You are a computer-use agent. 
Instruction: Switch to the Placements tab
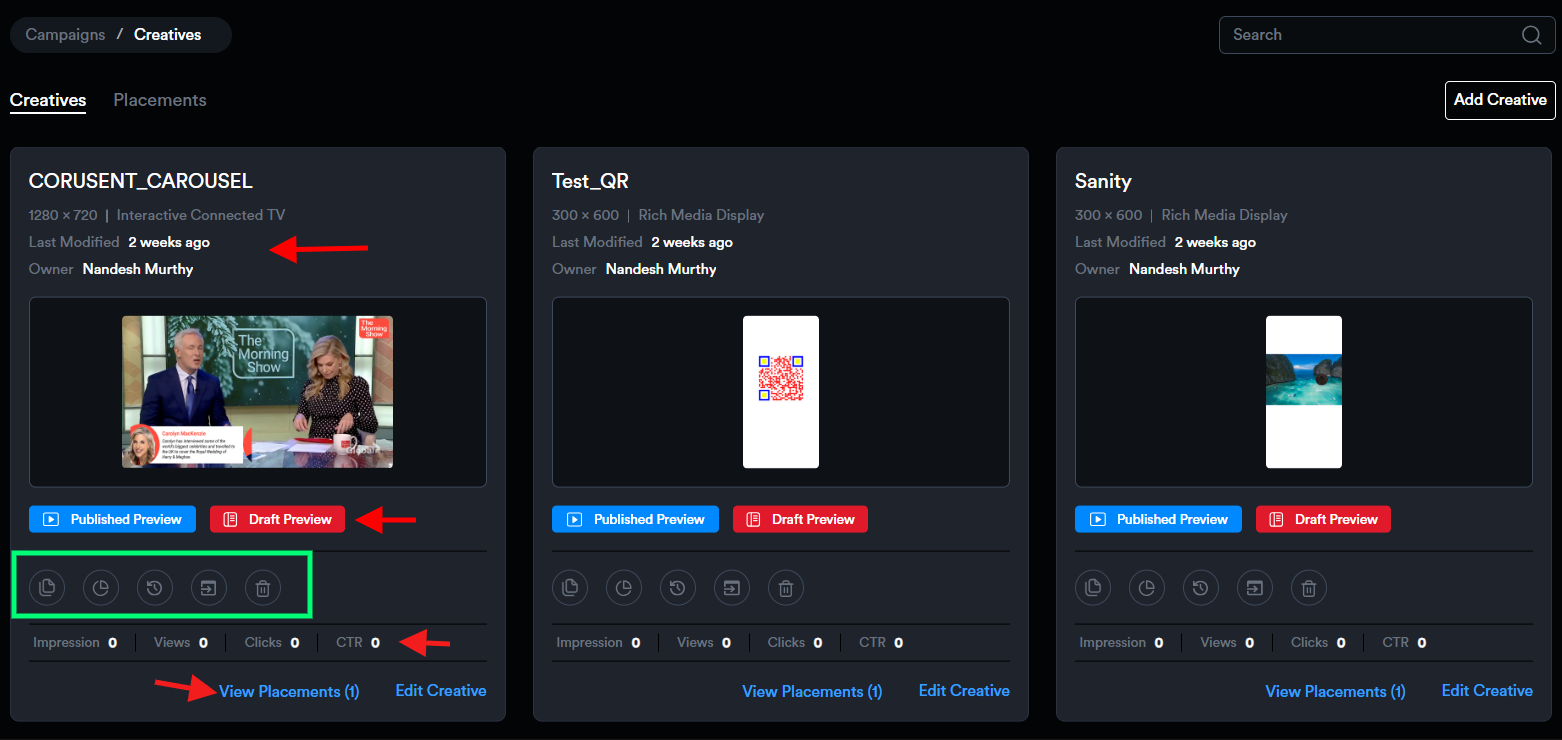click(x=160, y=100)
